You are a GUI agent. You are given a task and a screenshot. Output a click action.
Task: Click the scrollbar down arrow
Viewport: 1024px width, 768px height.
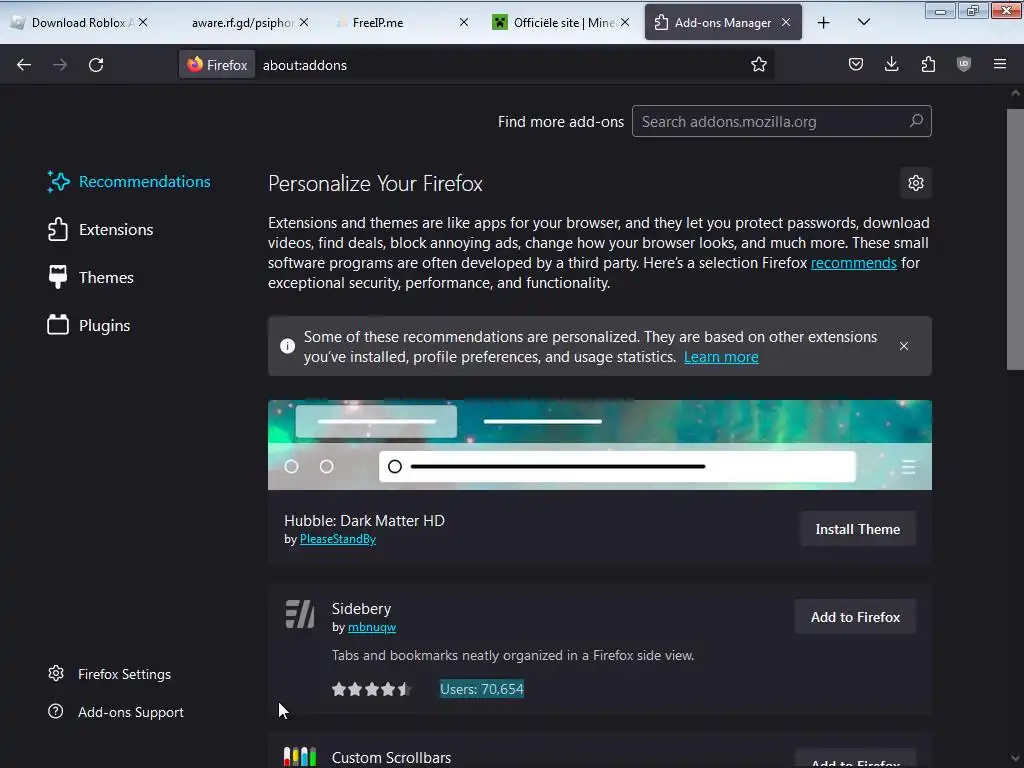point(1015,758)
